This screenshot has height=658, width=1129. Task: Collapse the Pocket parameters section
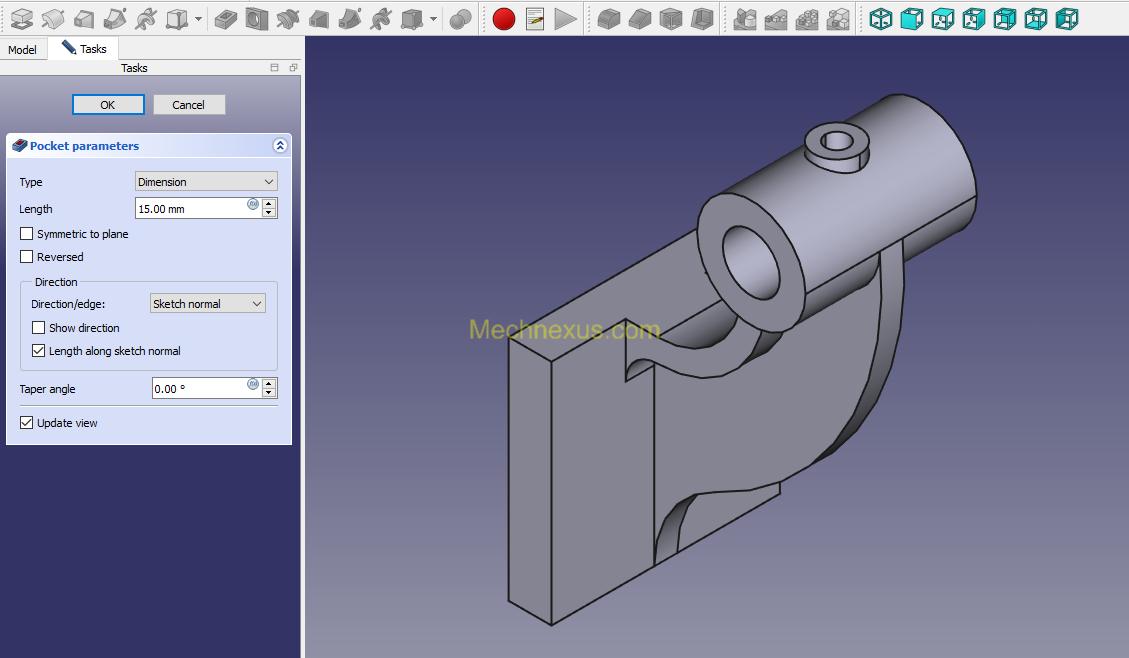point(280,146)
